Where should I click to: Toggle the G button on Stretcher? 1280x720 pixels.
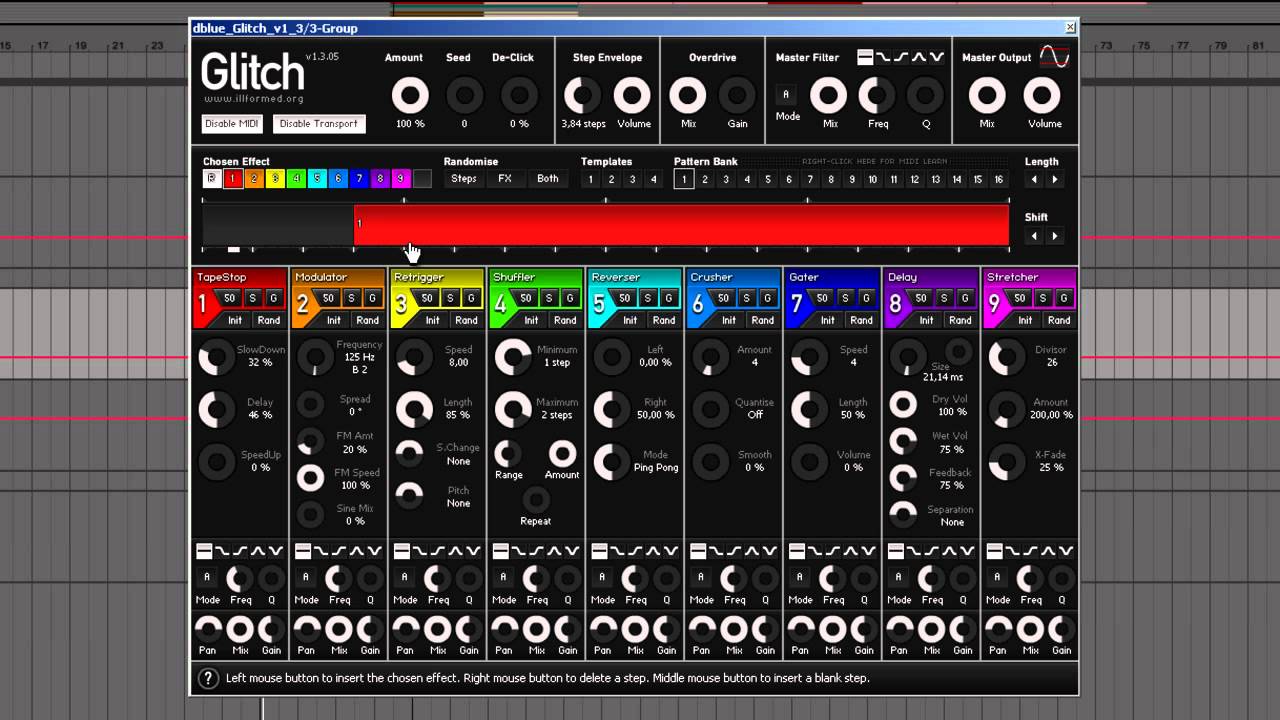pyautogui.click(x=1064, y=298)
